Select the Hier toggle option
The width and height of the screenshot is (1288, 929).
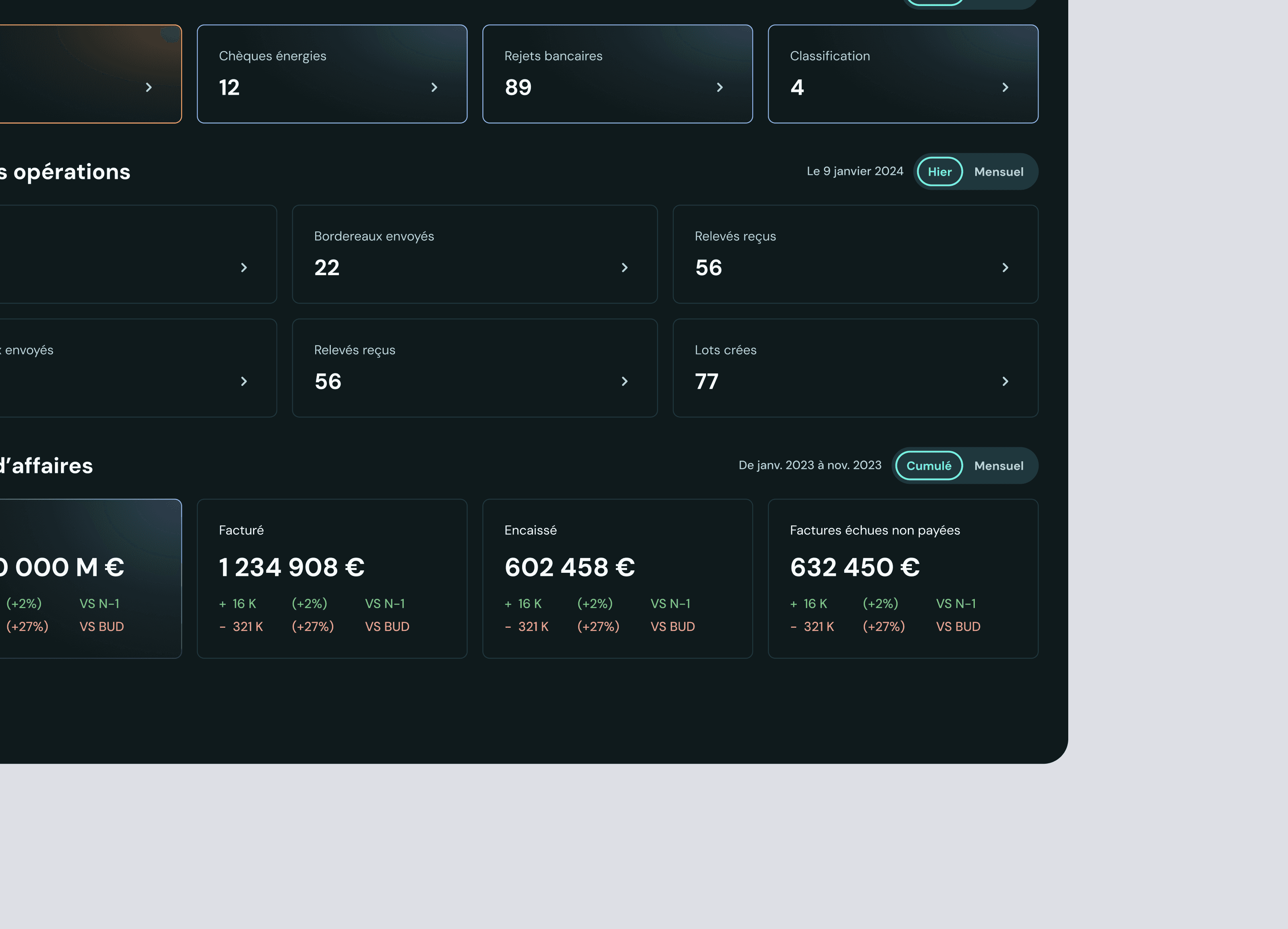(939, 172)
